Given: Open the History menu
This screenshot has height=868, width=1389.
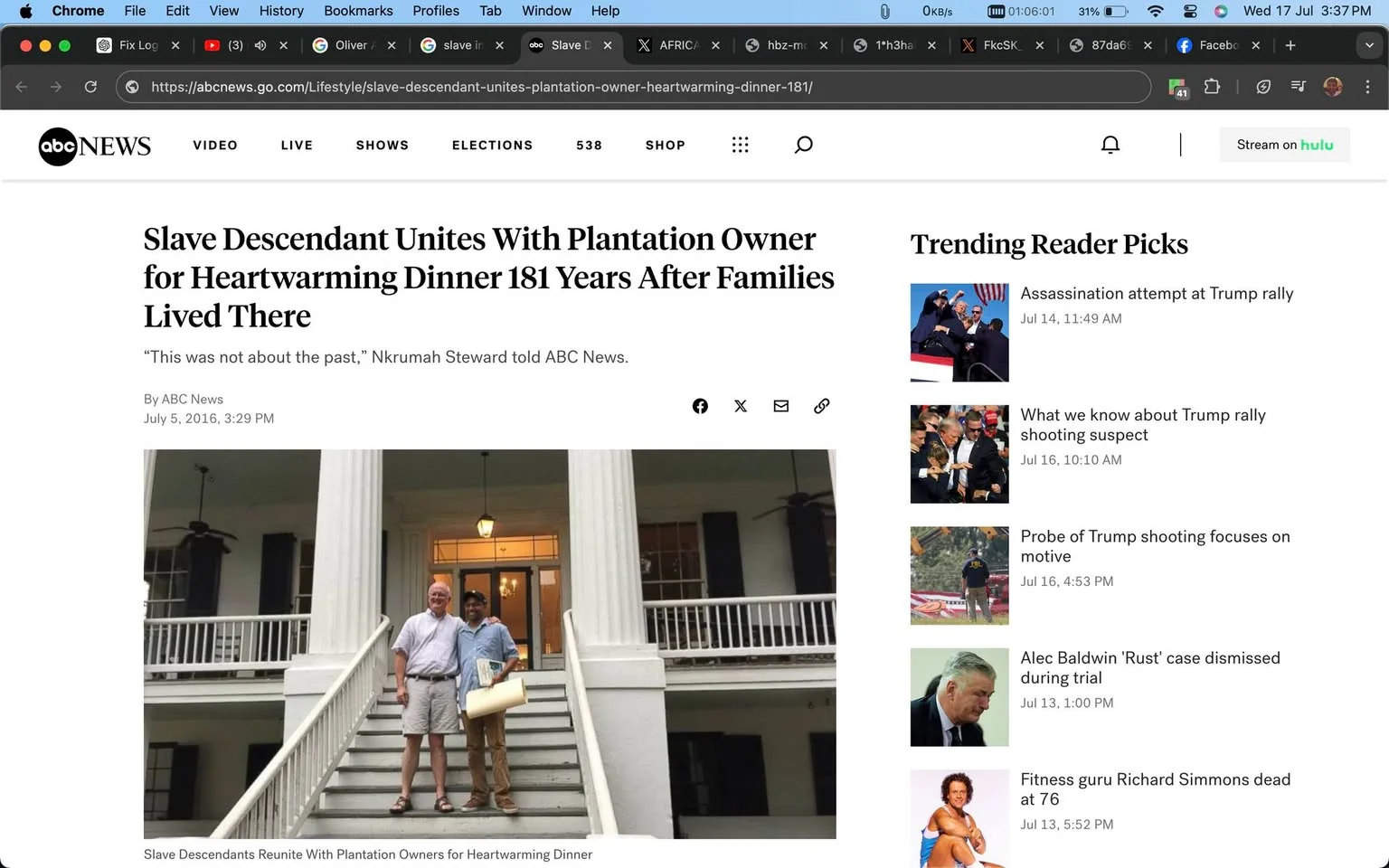Looking at the screenshot, I should coord(281,11).
